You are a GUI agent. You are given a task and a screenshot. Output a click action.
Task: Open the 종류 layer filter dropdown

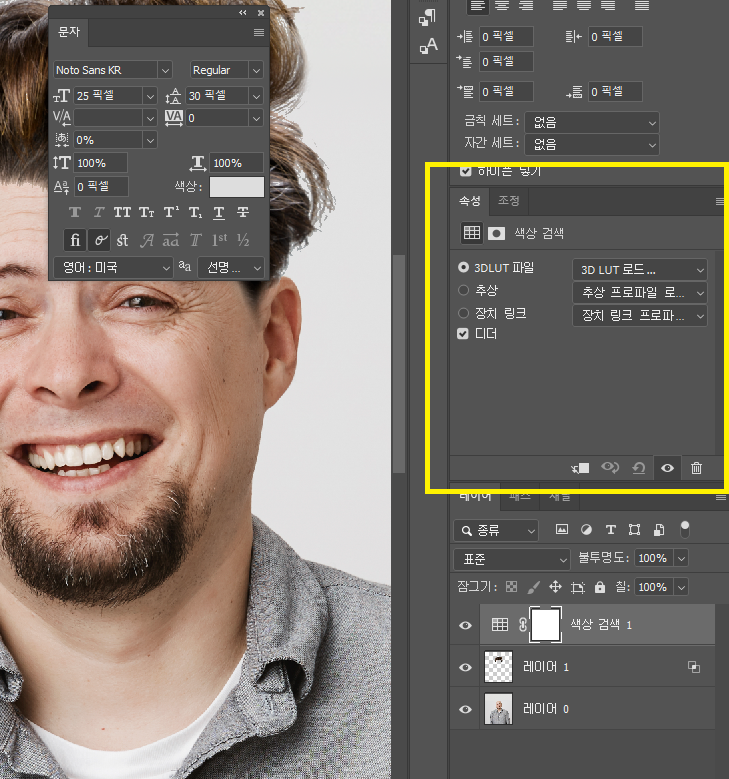coord(495,531)
